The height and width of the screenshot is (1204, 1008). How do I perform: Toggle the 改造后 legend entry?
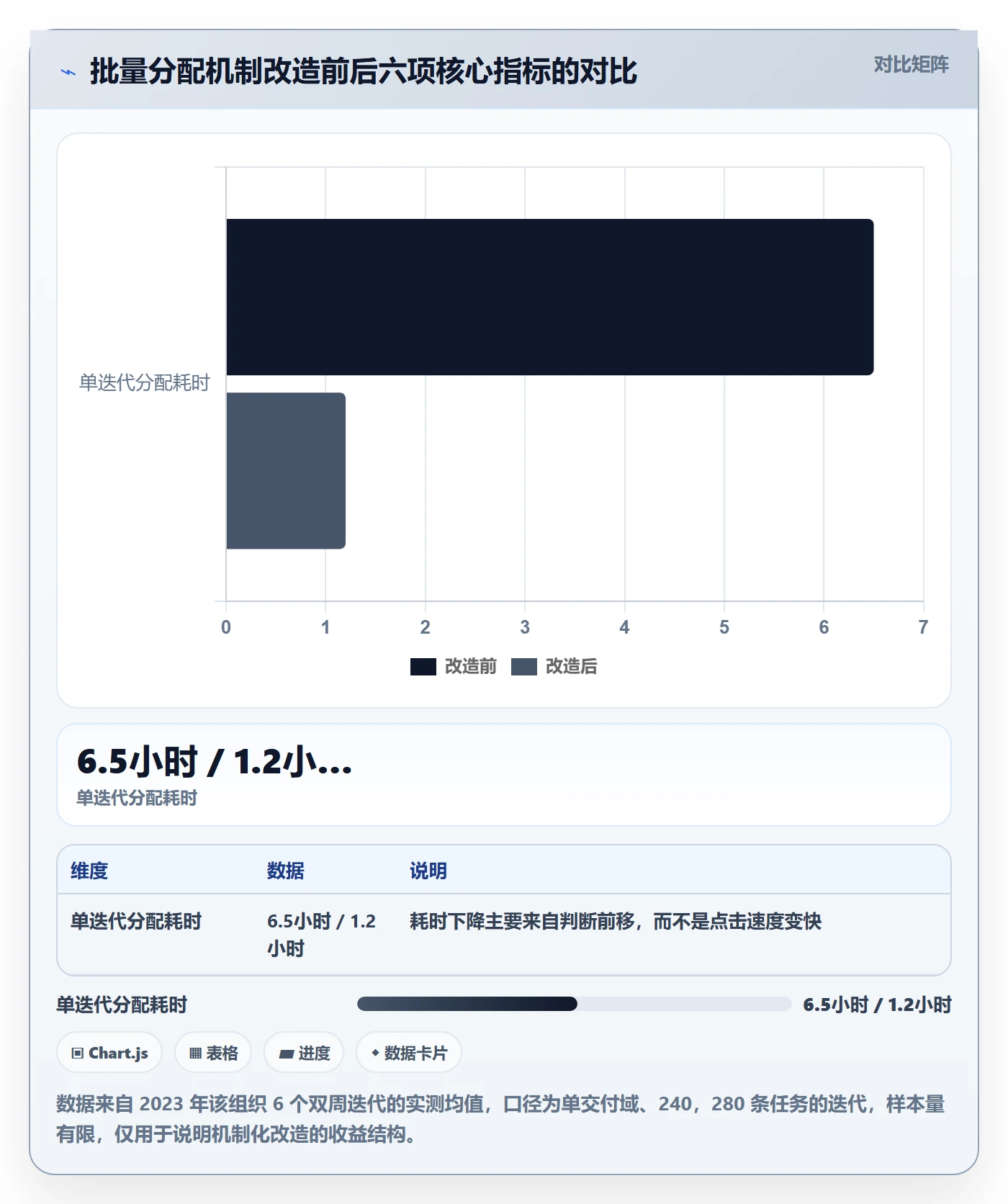tap(554, 667)
